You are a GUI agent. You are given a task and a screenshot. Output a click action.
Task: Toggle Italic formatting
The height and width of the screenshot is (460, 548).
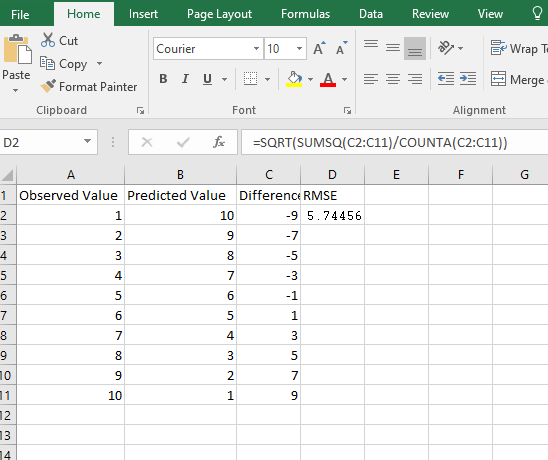point(185,79)
